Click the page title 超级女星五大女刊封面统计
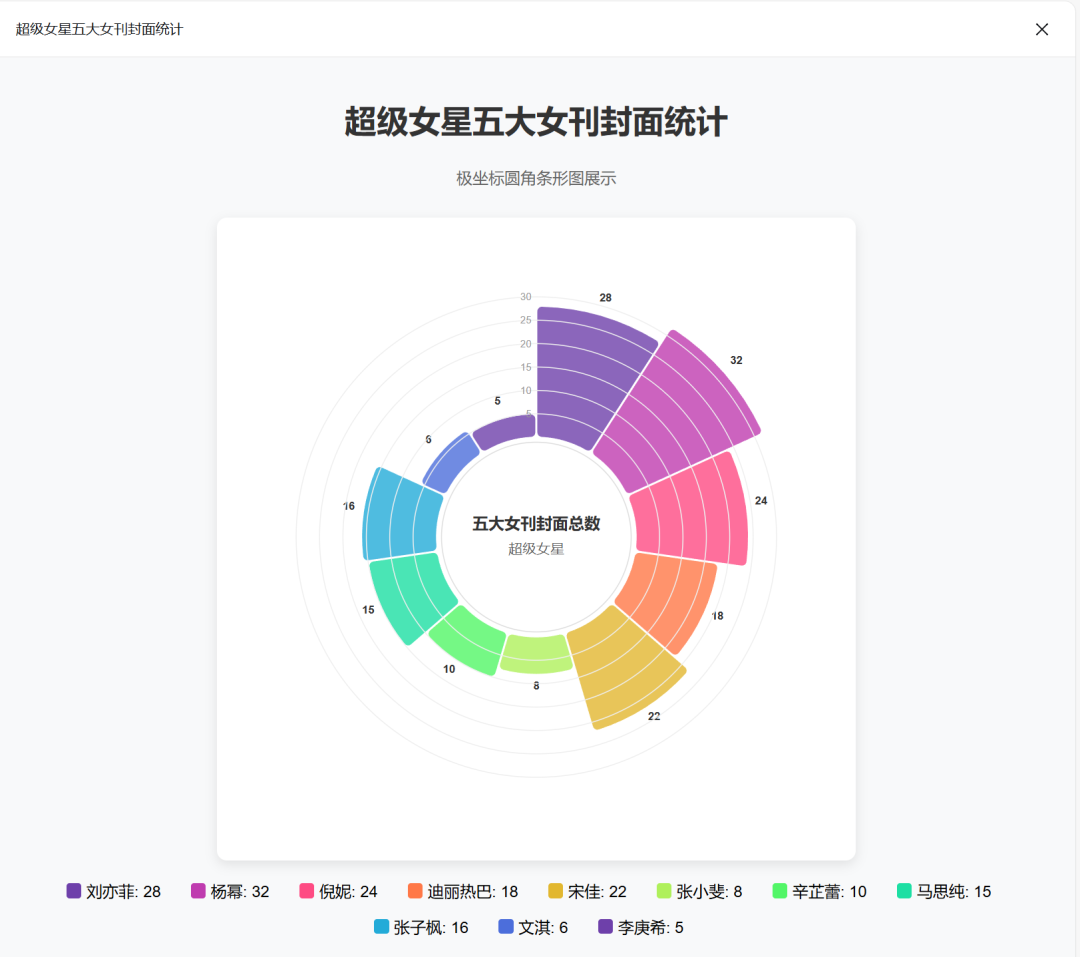Image resolution: width=1080 pixels, height=957 pixels. point(537,122)
